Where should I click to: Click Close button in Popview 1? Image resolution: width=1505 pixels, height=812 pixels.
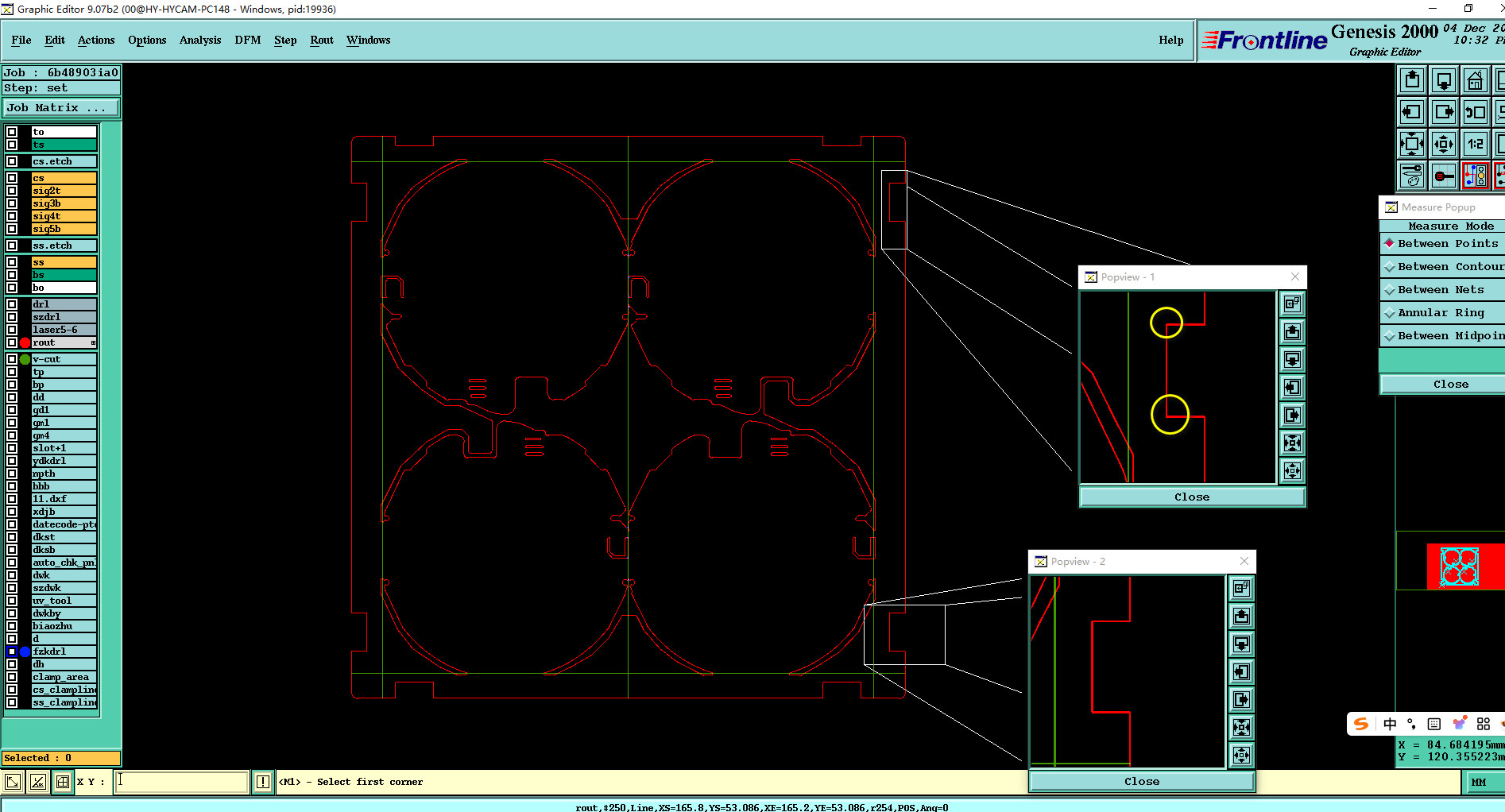tap(1192, 497)
